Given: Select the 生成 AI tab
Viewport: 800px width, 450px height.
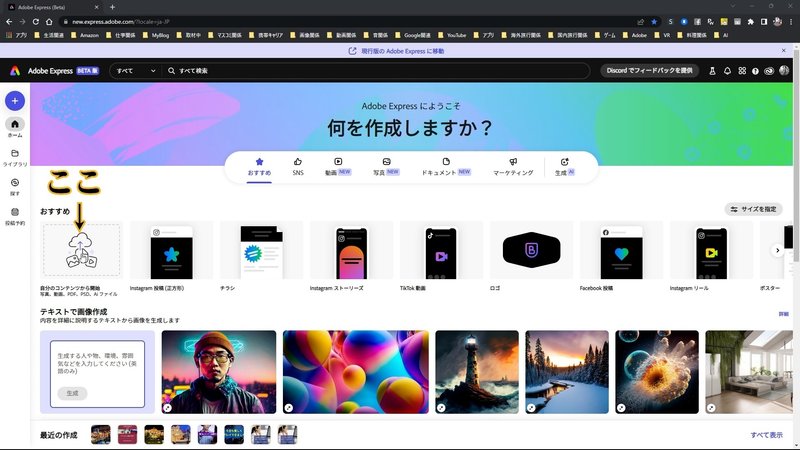Looking at the screenshot, I should 564,167.
